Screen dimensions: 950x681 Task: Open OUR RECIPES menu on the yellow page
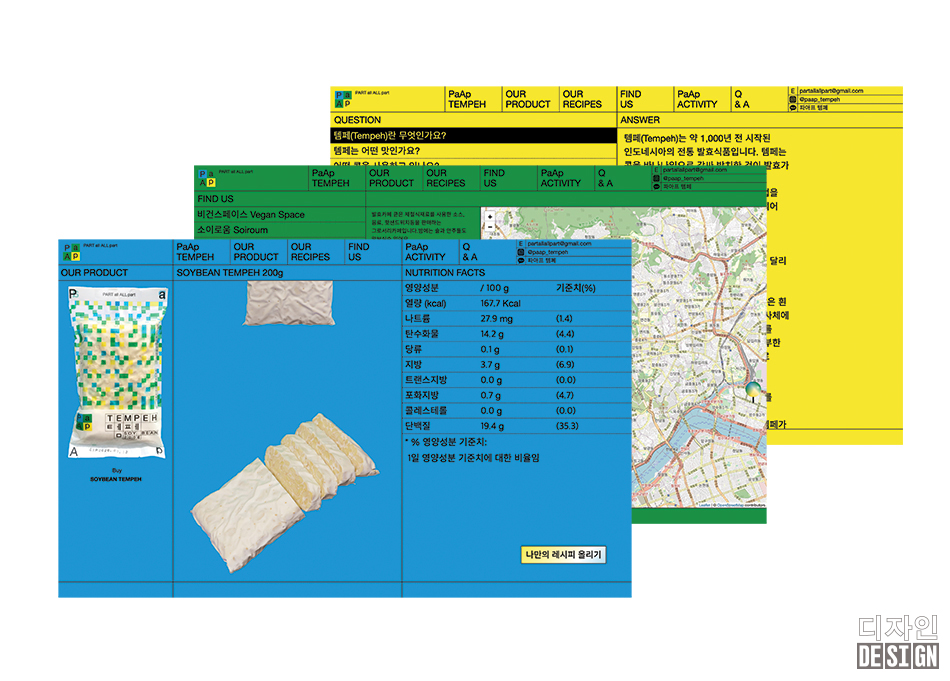(582, 99)
